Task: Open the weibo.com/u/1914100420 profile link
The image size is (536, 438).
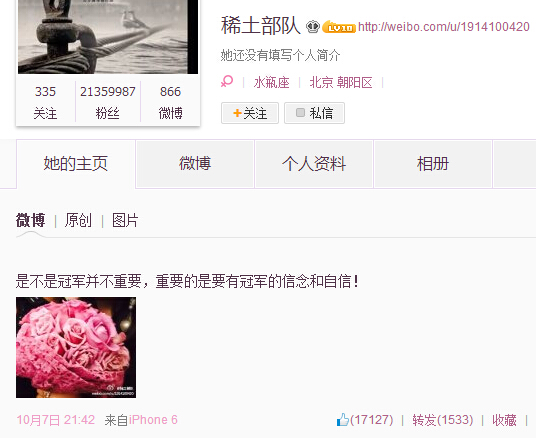Action: click(444, 27)
